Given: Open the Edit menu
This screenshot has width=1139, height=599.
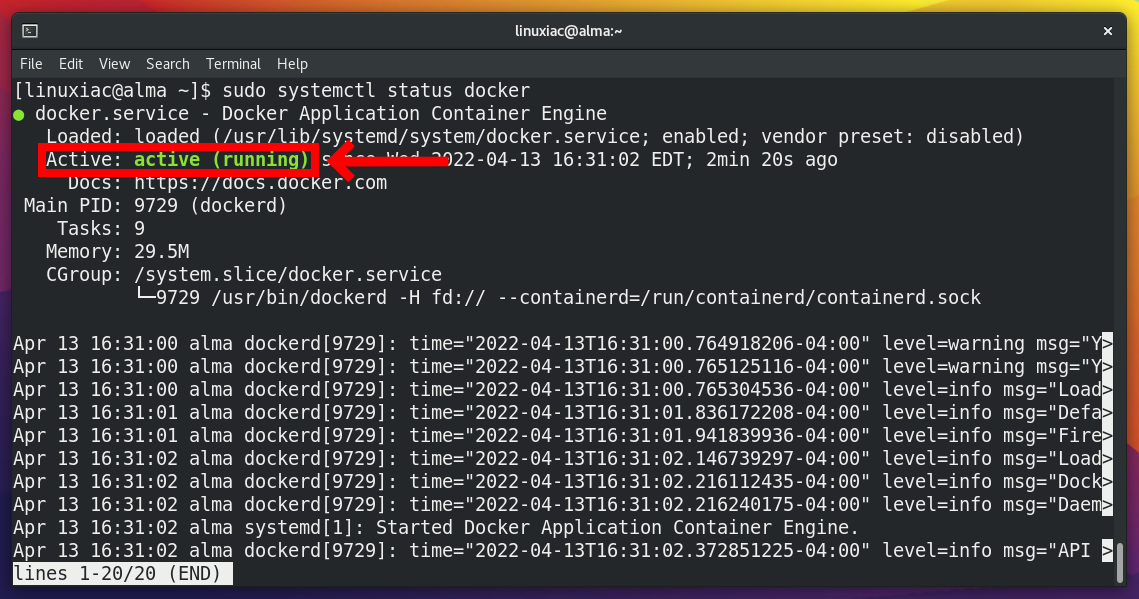Looking at the screenshot, I should pos(70,64).
